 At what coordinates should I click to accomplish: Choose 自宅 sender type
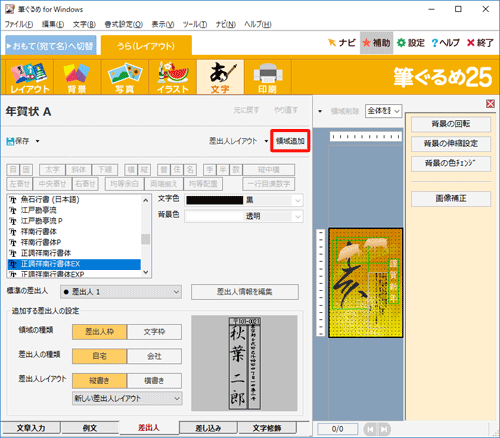(x=99, y=356)
